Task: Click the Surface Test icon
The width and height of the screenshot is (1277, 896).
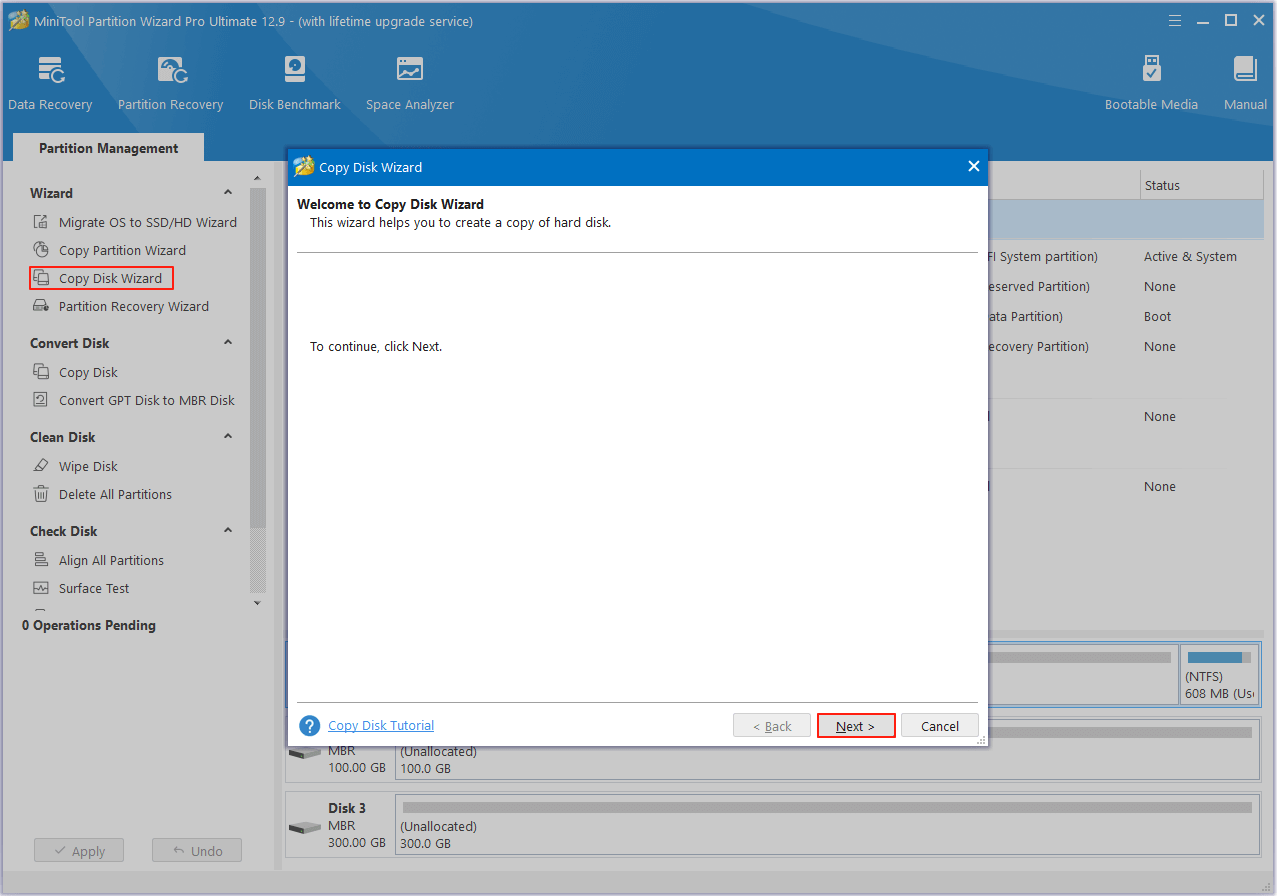Action: 41,588
